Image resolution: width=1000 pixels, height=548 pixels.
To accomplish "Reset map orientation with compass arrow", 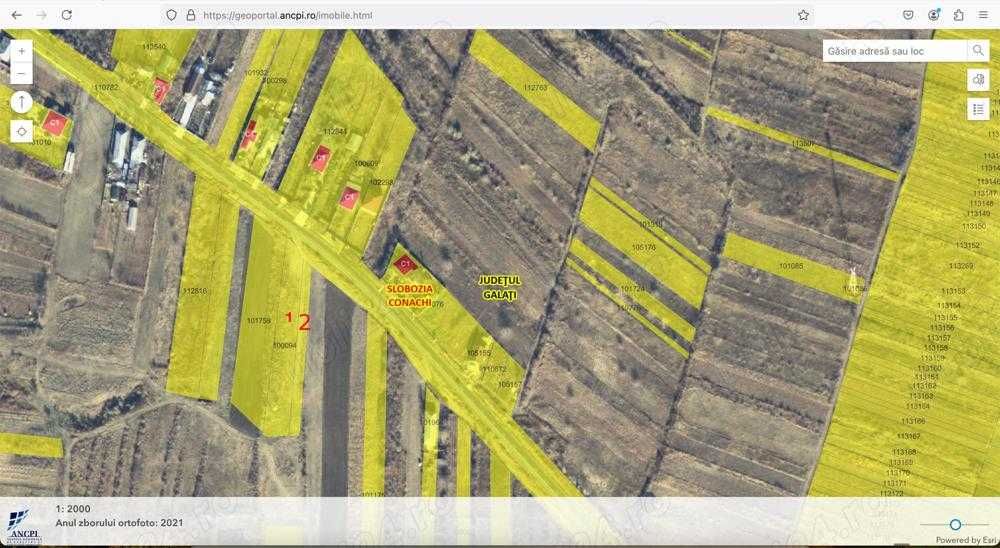I will point(22,102).
